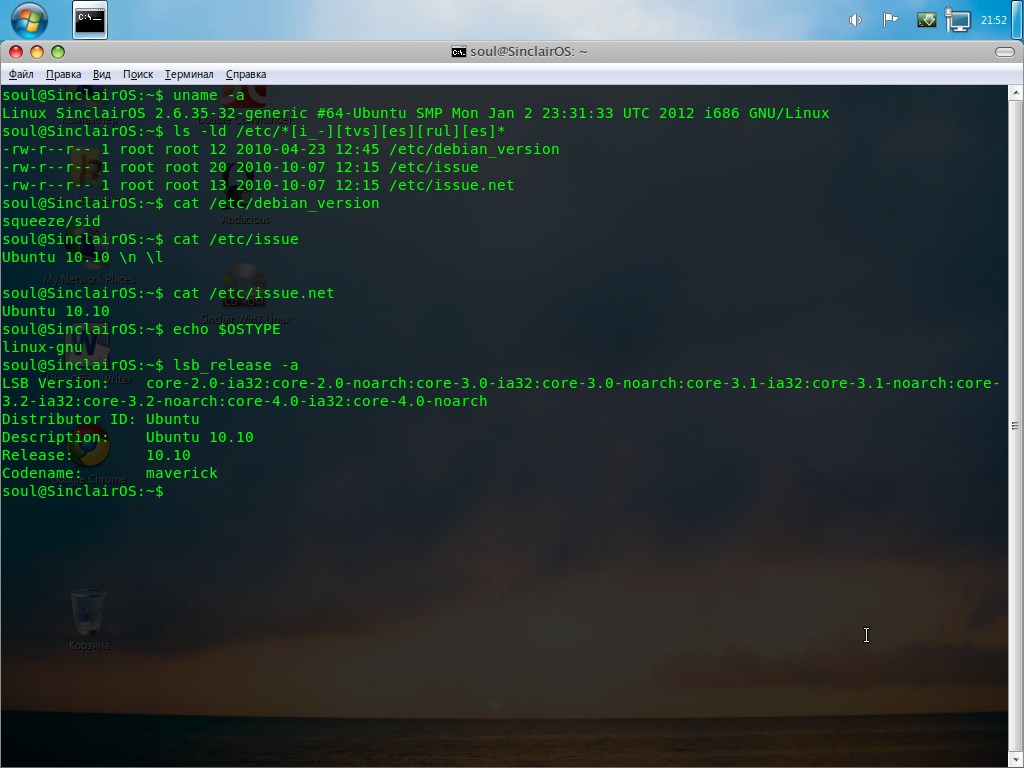Click the 'Release:' label
The width and height of the screenshot is (1024, 768).
37,455
